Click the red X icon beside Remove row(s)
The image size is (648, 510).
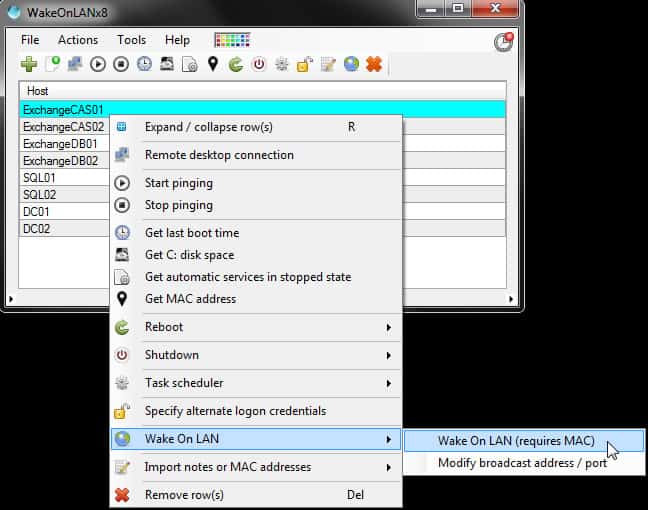(122, 495)
